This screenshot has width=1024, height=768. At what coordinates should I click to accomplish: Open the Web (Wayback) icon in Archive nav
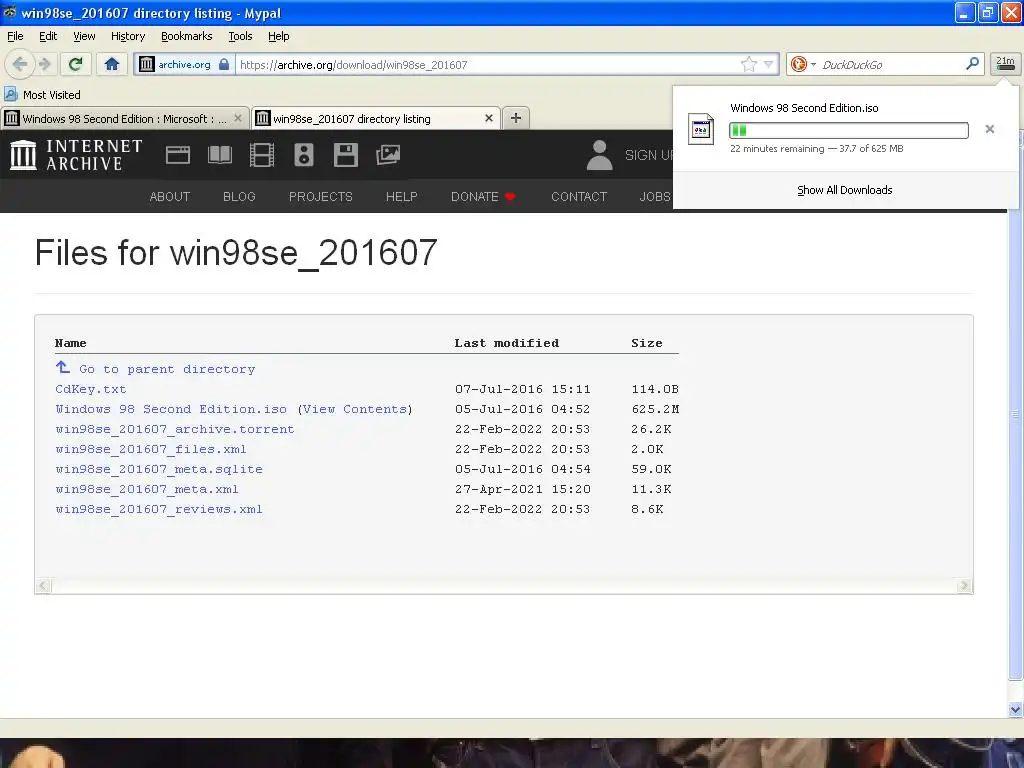tap(178, 155)
